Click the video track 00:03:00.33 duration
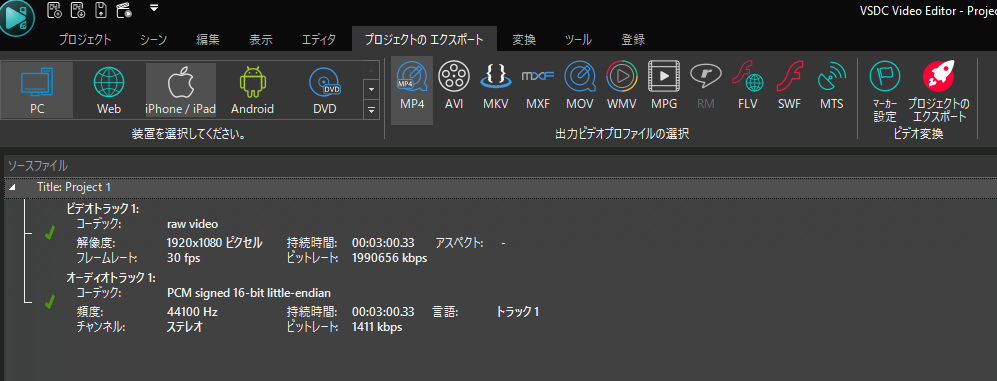997x381 pixels. [x=383, y=242]
